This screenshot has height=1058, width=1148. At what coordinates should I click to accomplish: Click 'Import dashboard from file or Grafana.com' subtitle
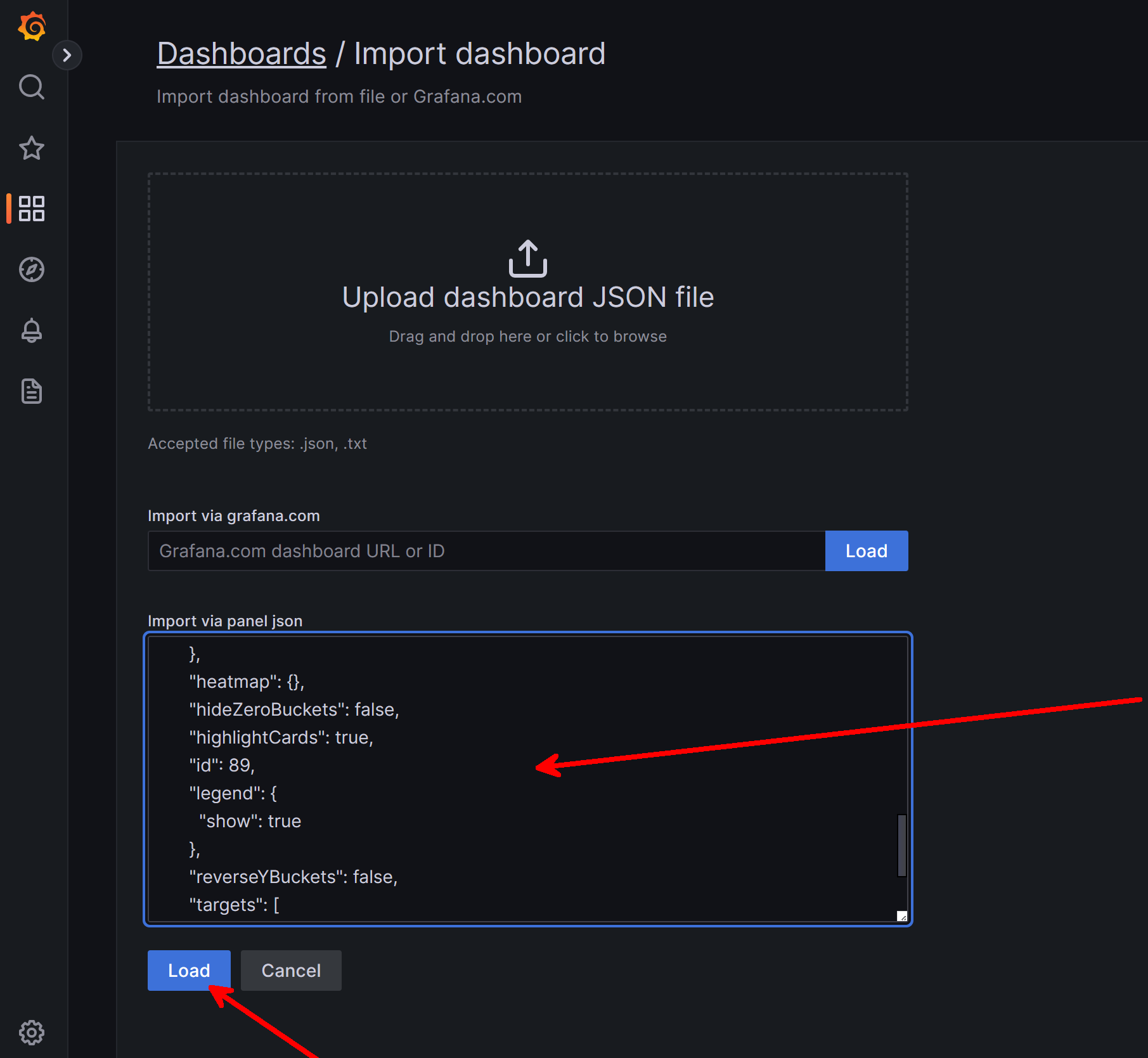339,96
